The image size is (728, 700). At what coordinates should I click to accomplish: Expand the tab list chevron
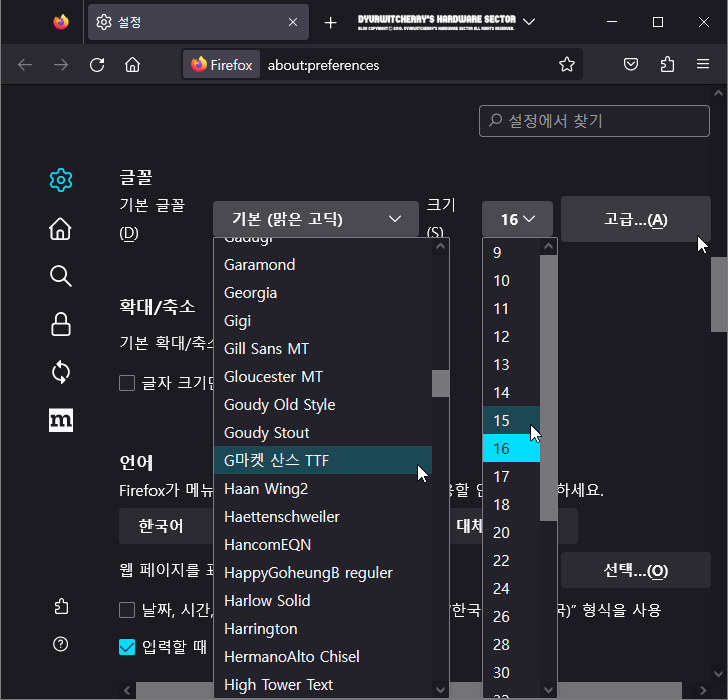[x=529, y=22]
